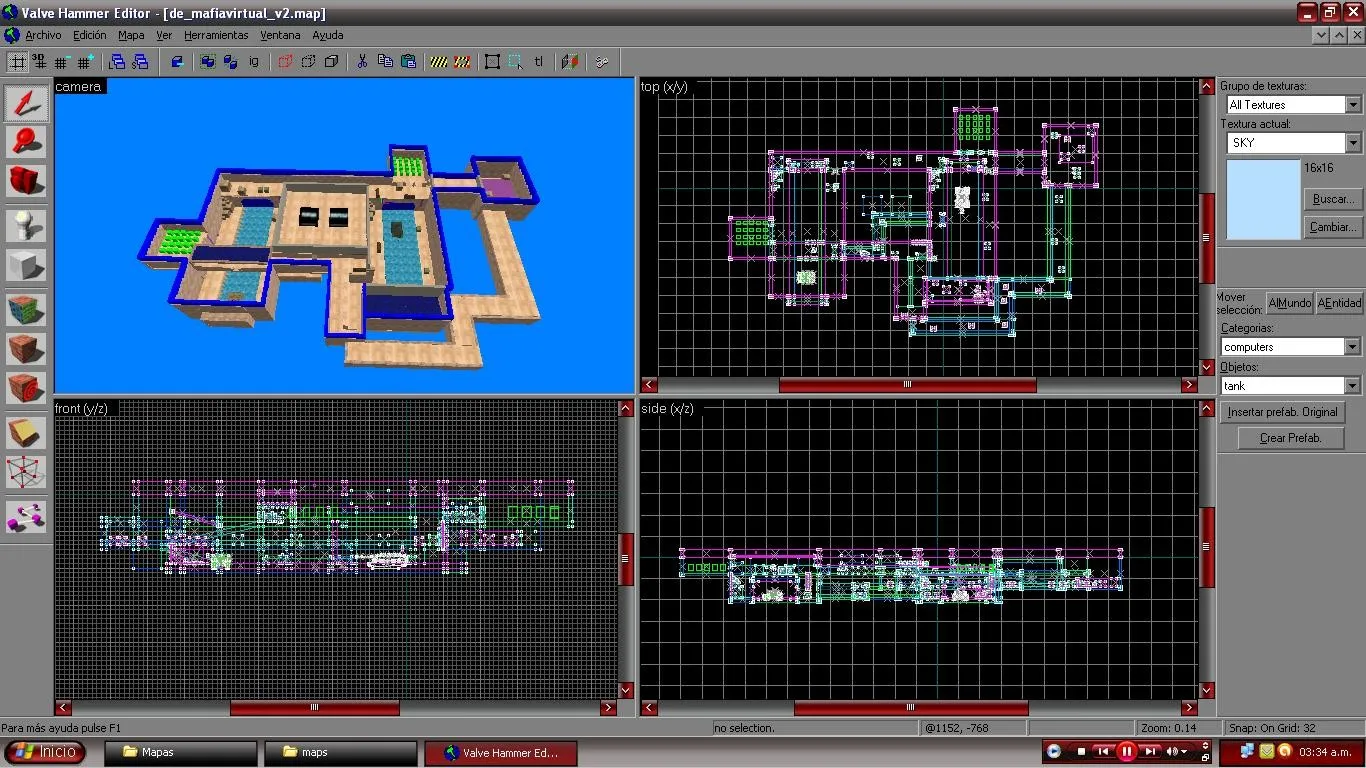Image resolution: width=1366 pixels, height=768 pixels.
Task: Open the Mapa menu
Action: point(131,35)
